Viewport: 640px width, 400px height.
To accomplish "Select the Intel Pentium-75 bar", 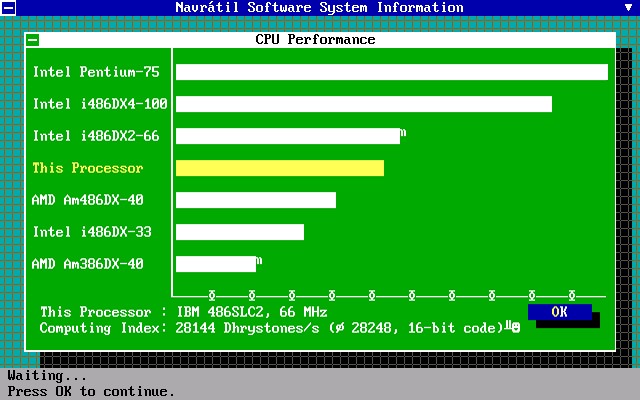I will click(x=392, y=72).
